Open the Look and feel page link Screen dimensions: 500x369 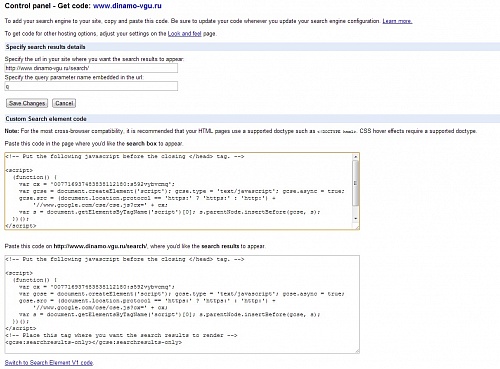tap(184, 34)
